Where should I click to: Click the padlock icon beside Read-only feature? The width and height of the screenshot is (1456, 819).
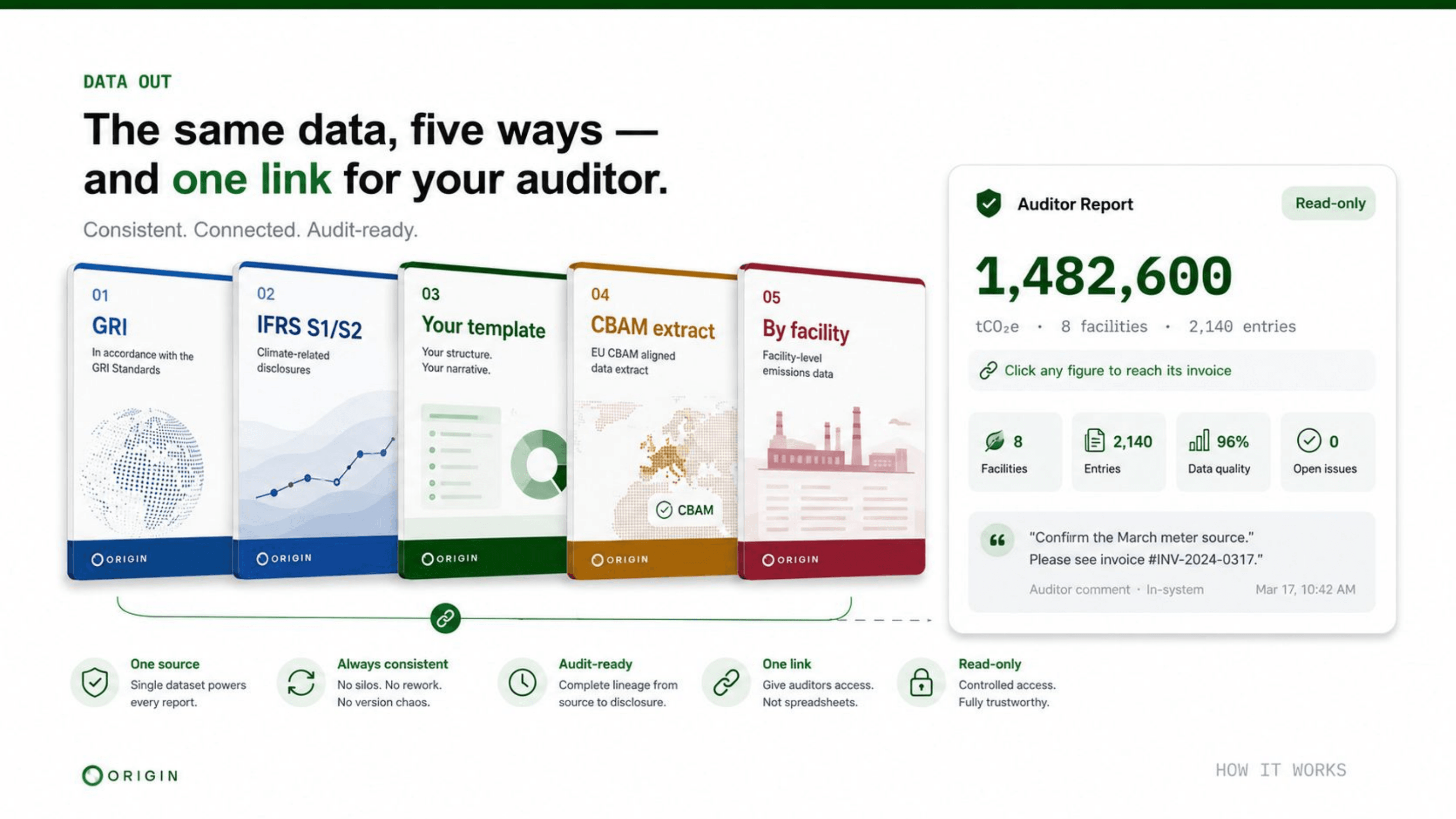[921, 681]
